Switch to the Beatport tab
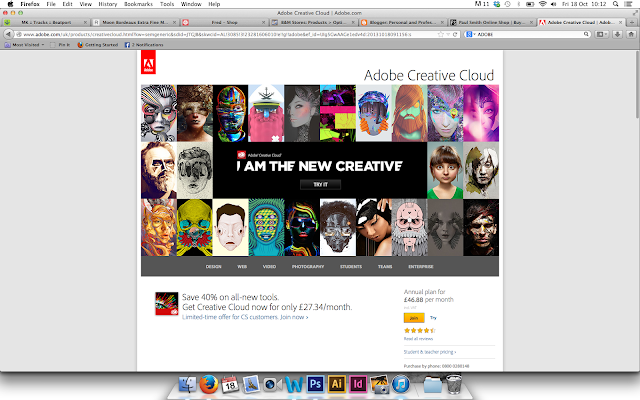The image size is (640, 400). pos(45,22)
